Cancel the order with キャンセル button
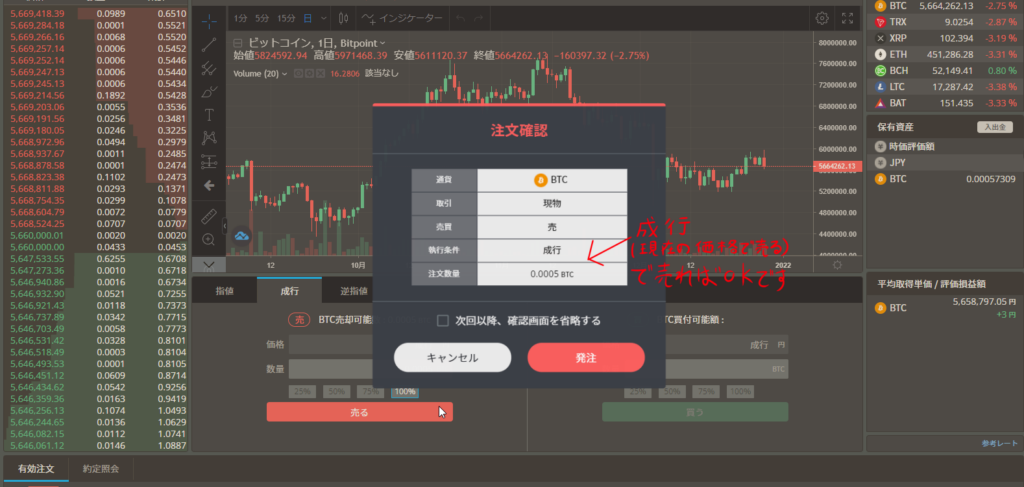This screenshot has height=487, width=1024. pyautogui.click(x=452, y=358)
